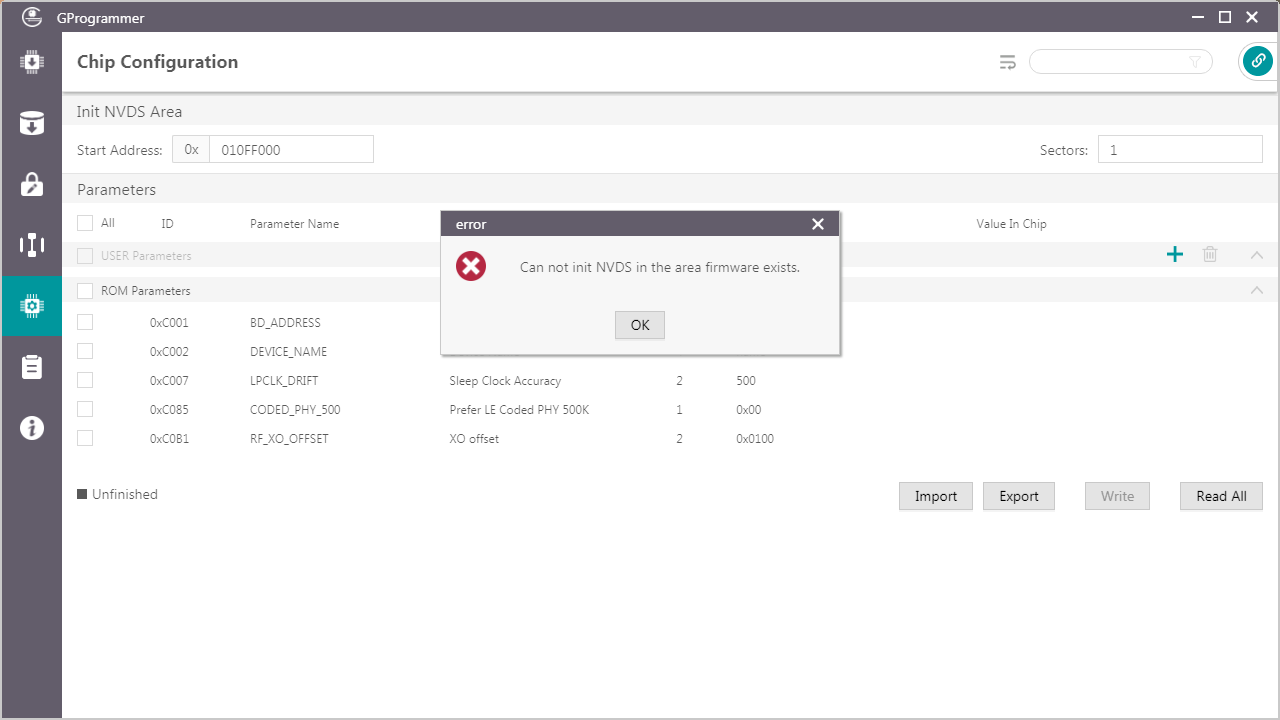
Task: Open the Device Log clipboard icon
Action: pyautogui.click(x=31, y=367)
